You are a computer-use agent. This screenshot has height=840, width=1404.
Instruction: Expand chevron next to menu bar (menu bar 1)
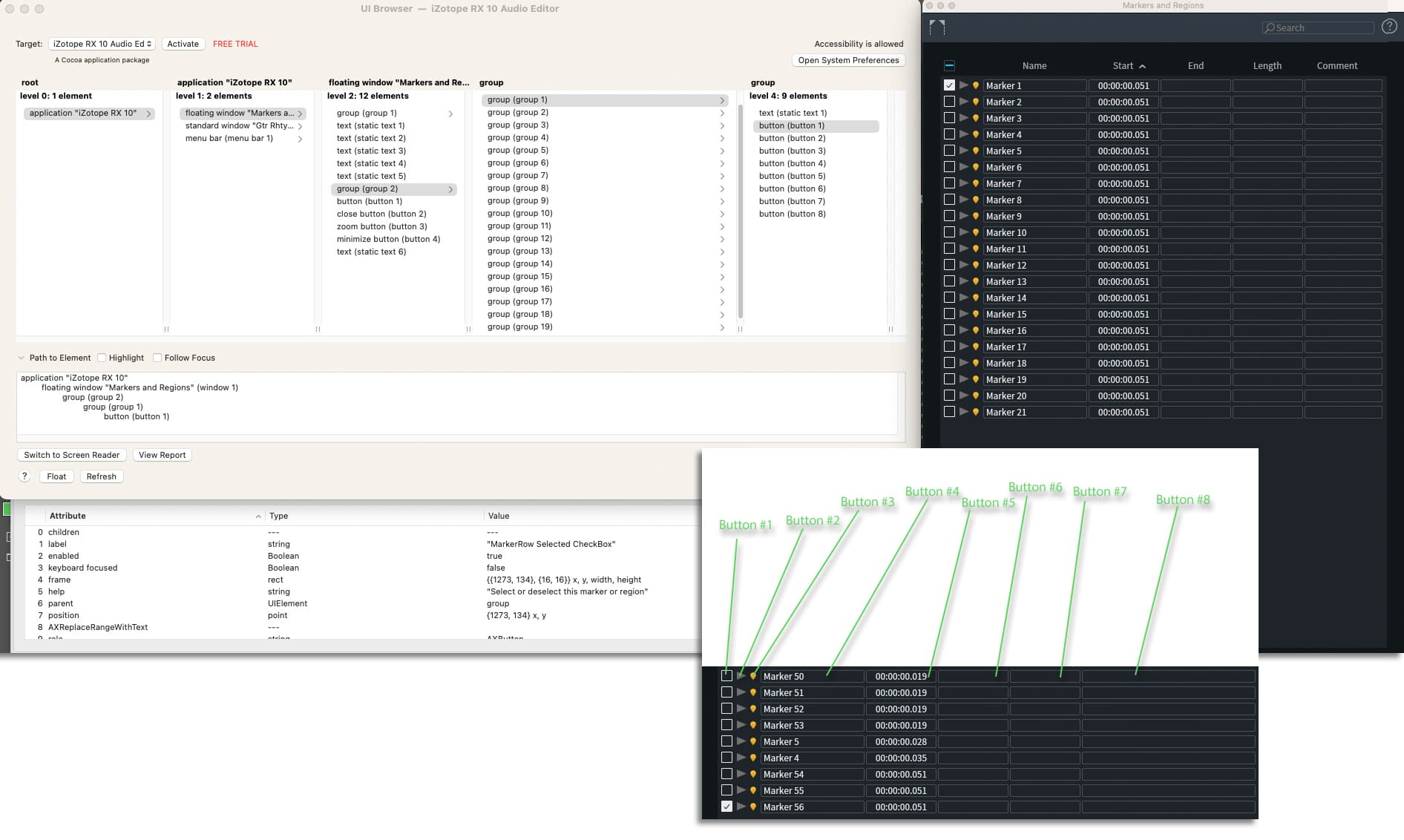click(x=300, y=139)
